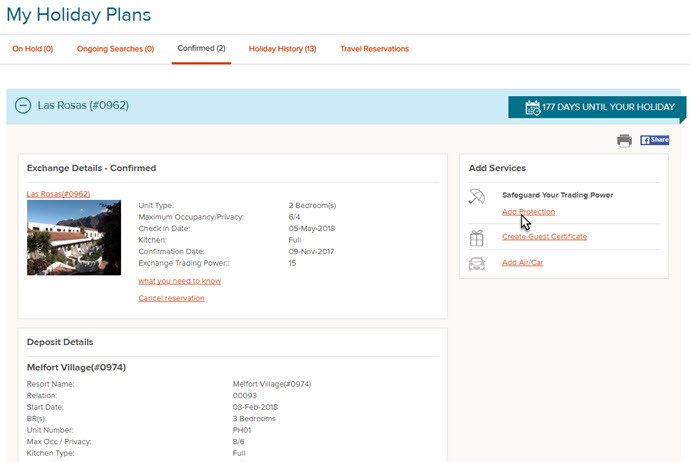Switch to Ongoing Searches (0) tab
This screenshot has height=462, width=690.
coord(115,49)
